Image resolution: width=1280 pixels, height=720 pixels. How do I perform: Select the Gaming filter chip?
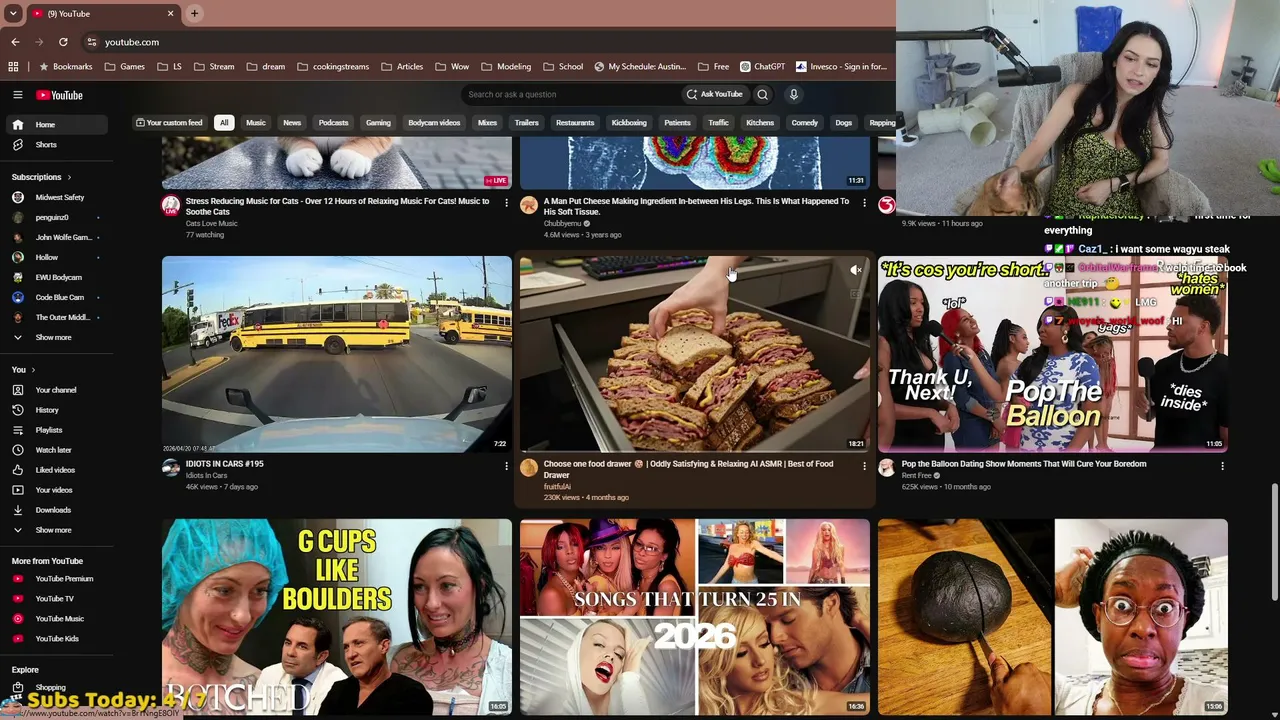tap(378, 123)
